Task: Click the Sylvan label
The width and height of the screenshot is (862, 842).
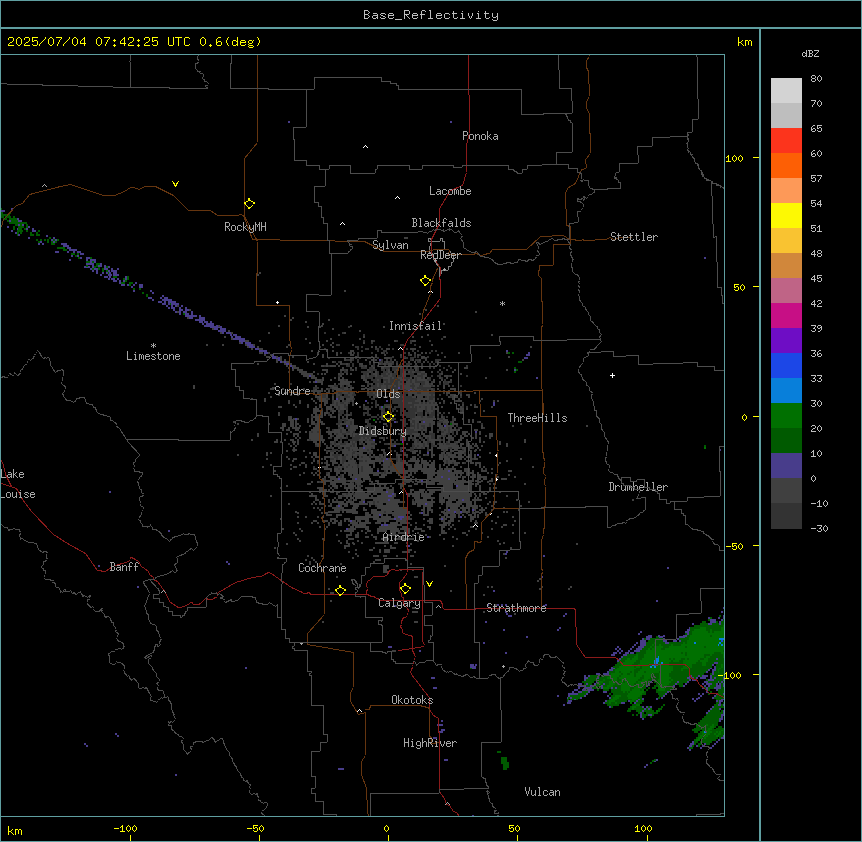Action: pos(390,245)
